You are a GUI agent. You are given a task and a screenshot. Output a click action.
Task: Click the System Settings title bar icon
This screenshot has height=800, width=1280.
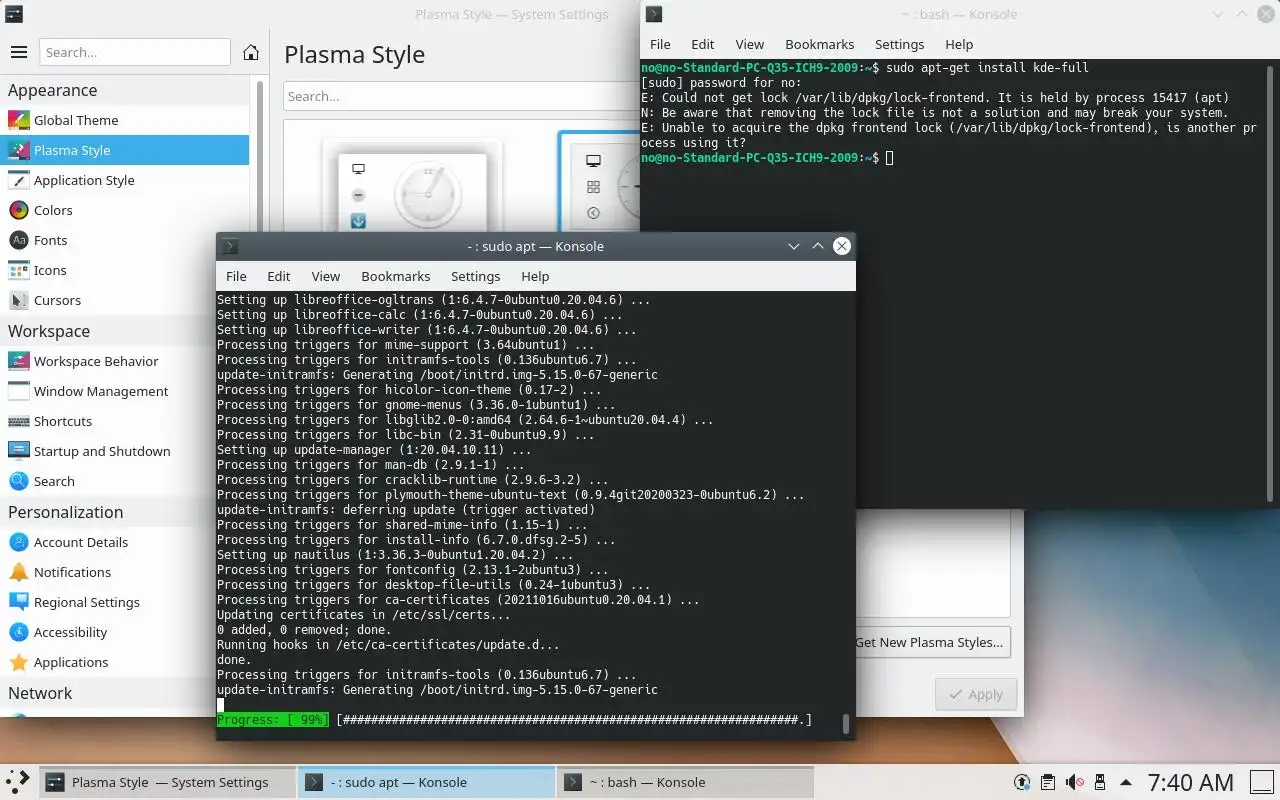pyautogui.click(x=13, y=14)
